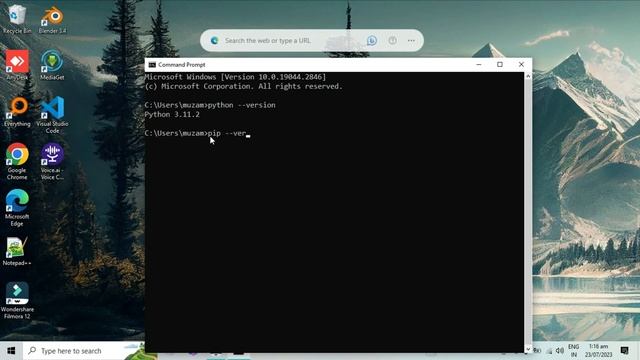This screenshot has height=360, width=640.
Task: Click the 'Python 3.11.2' output line
Action: point(172,115)
